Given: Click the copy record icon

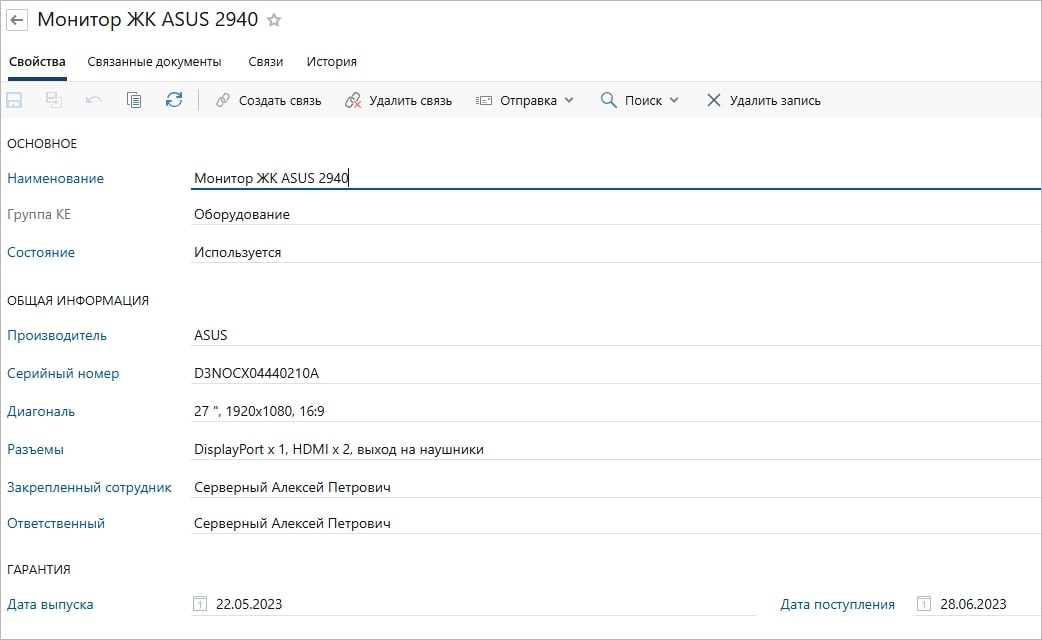Looking at the screenshot, I should point(134,100).
